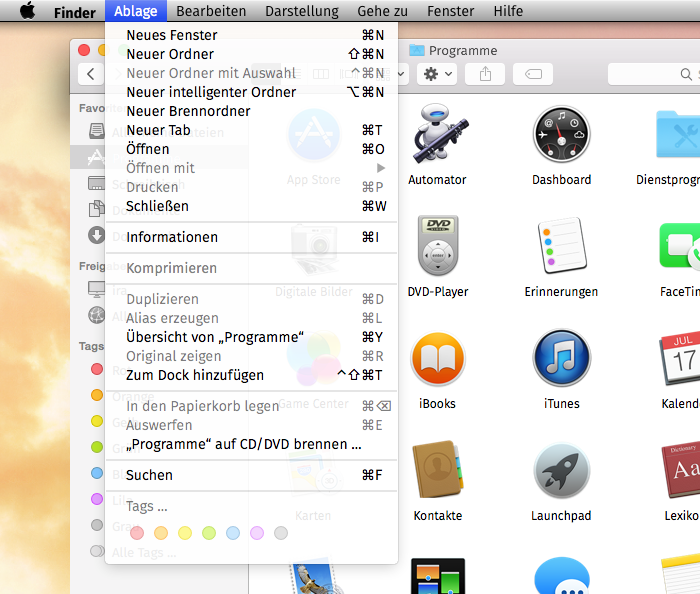Pick the orange tag swatch in menu
700x594 pixels.
pos(161,532)
